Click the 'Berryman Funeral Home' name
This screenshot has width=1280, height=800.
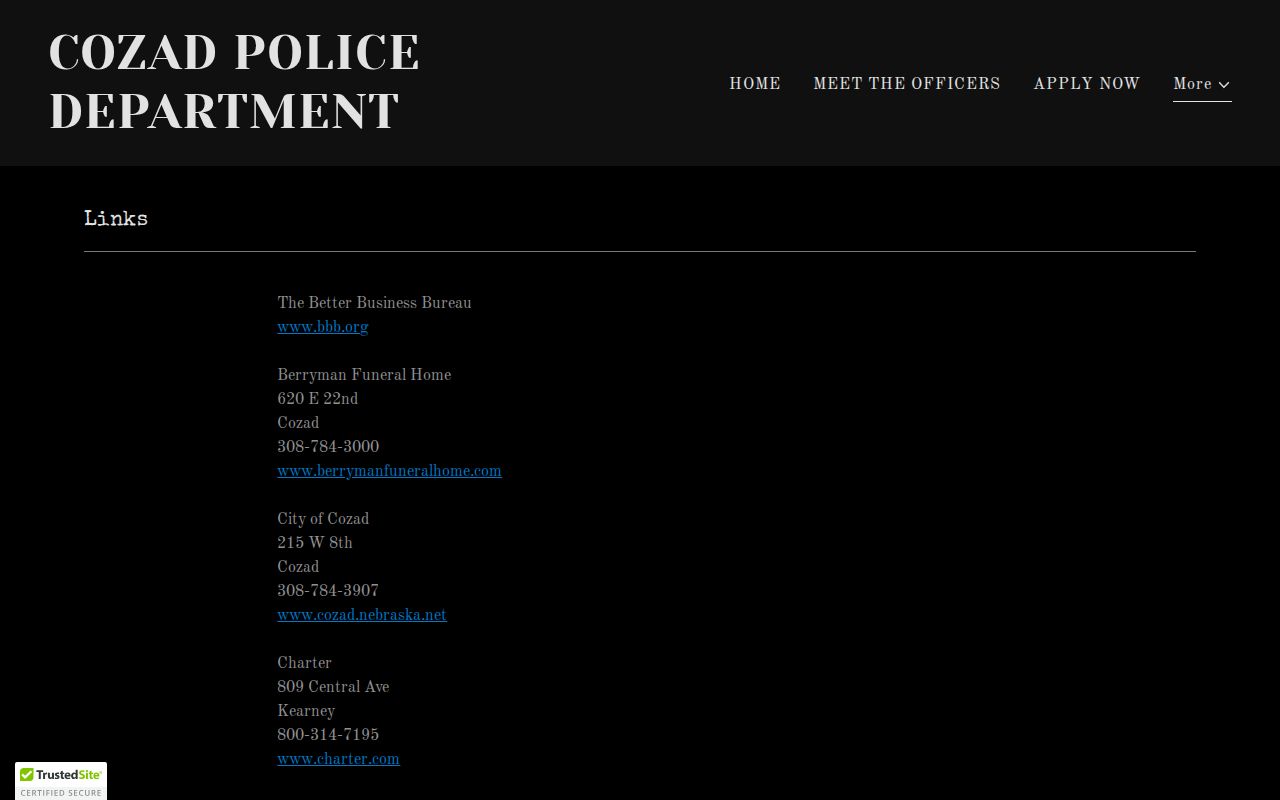tap(364, 375)
